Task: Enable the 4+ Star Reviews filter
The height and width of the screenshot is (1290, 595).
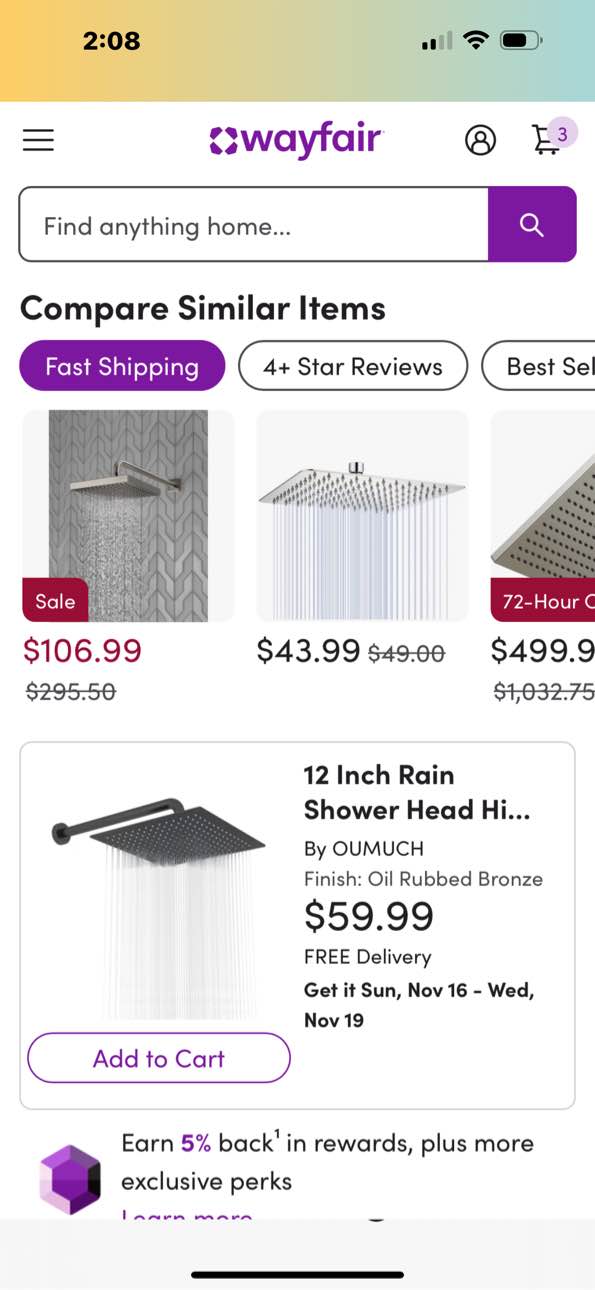Action: [x=352, y=366]
